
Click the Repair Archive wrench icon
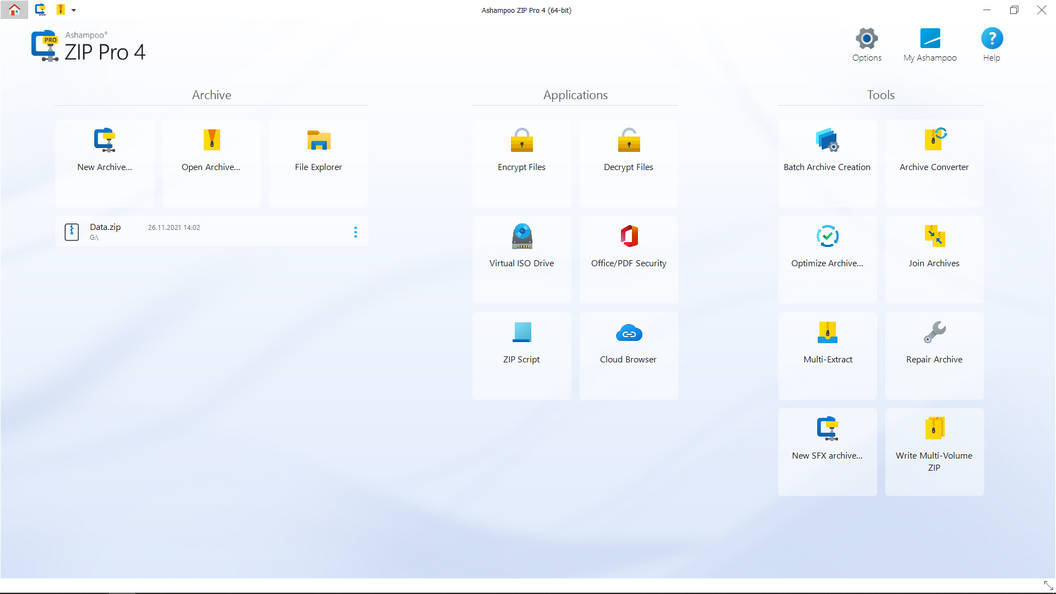[x=934, y=332]
